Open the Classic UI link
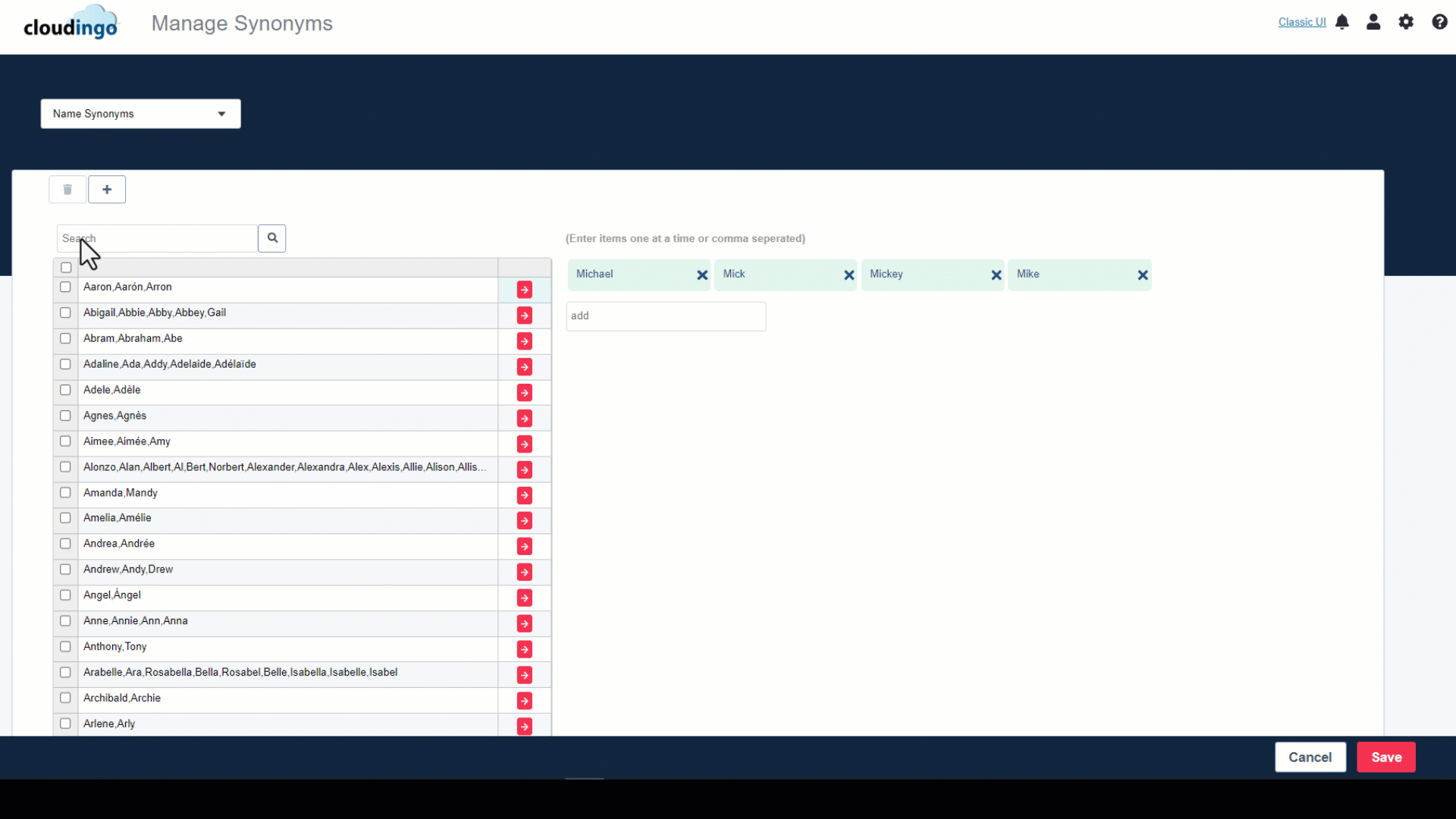 pos(1300,22)
